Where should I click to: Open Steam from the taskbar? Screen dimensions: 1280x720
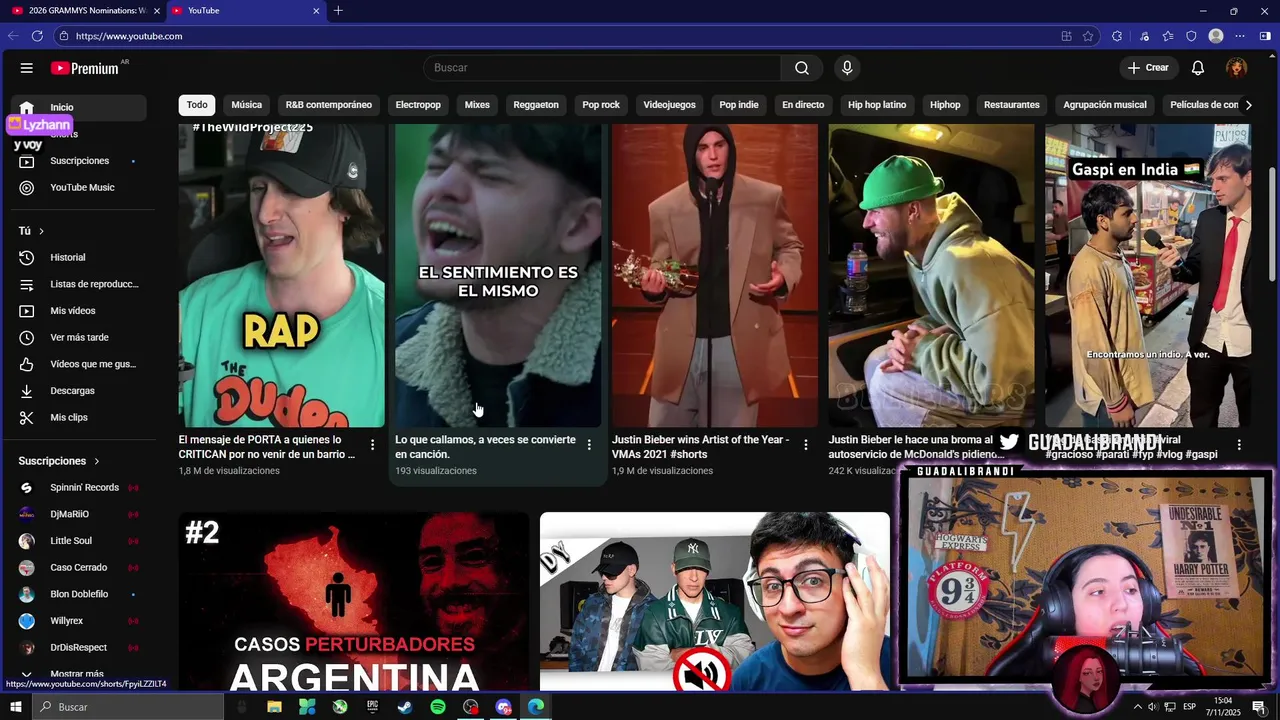click(x=405, y=707)
